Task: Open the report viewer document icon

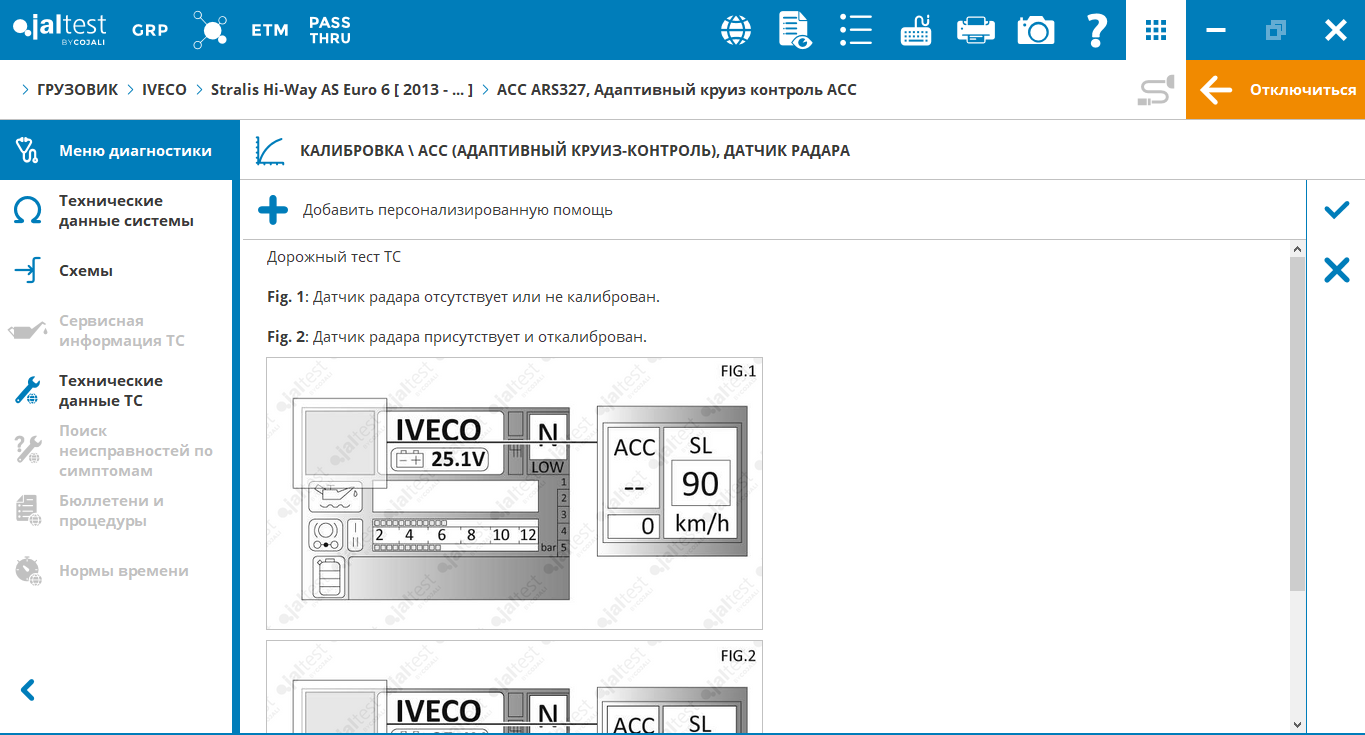Action: pyautogui.click(x=795, y=30)
